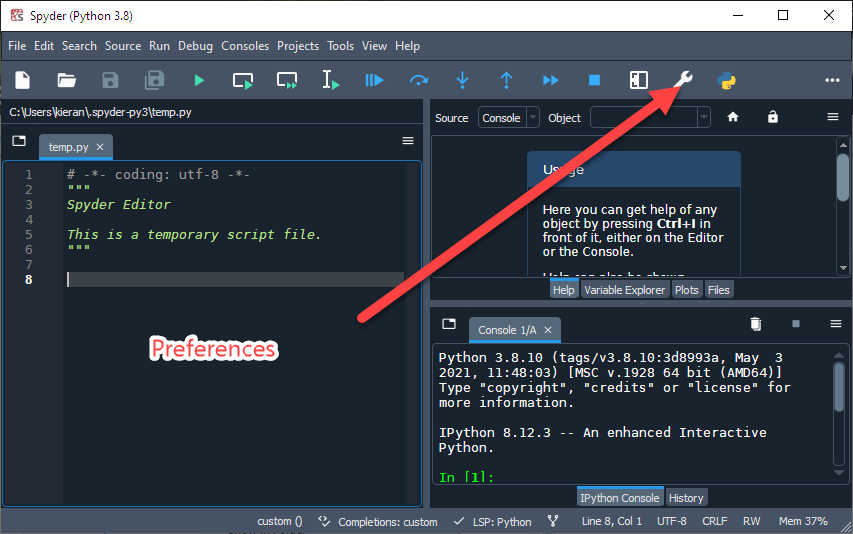Switch to the Plots tab

[x=687, y=290]
